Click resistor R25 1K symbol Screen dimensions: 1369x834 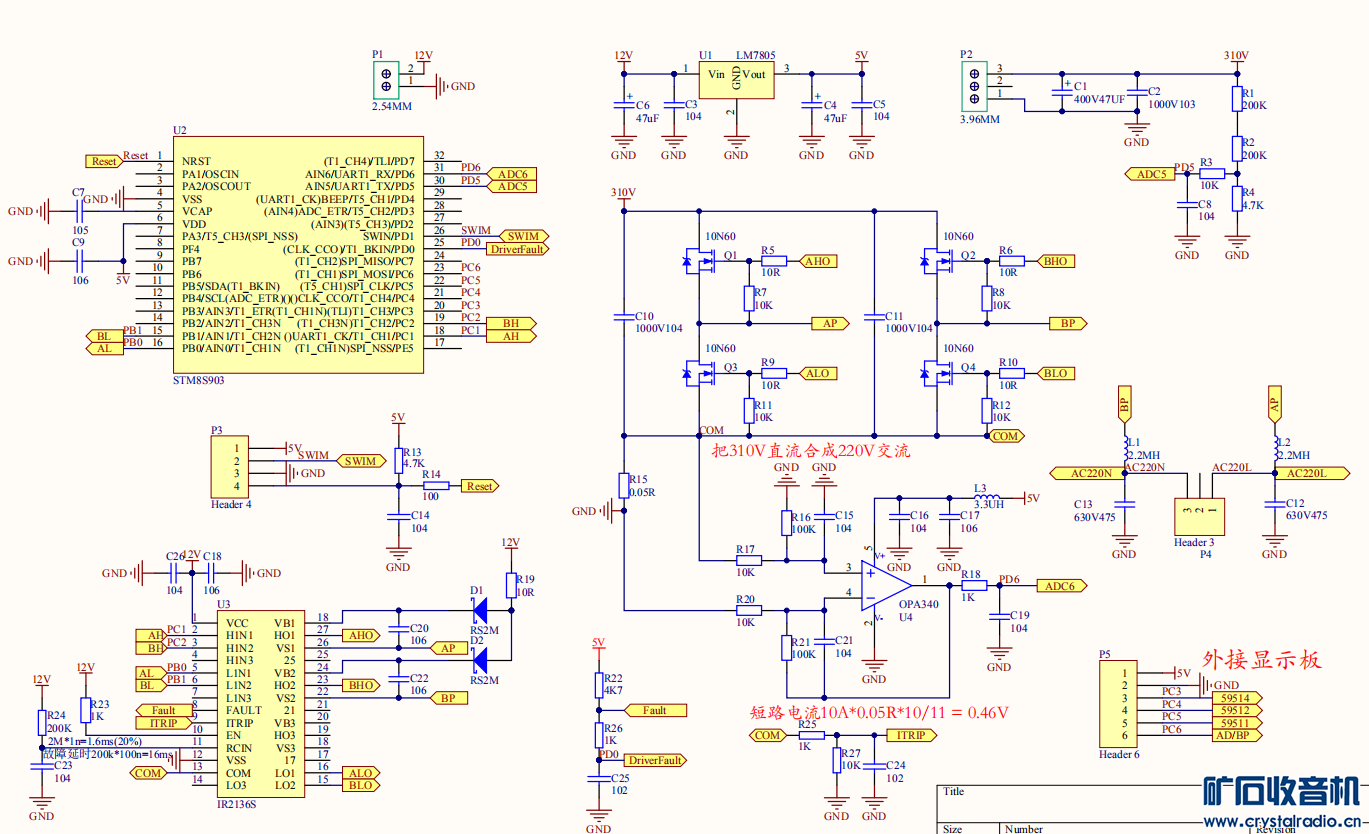click(811, 735)
